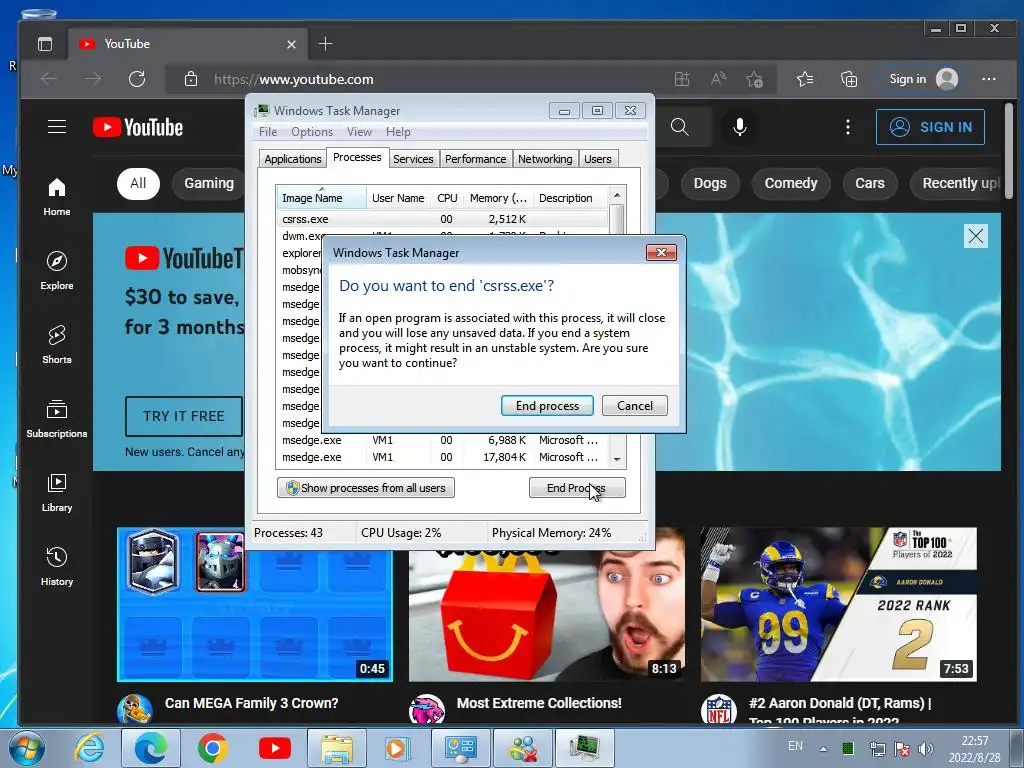Go to YouTube Home in sidebar

pos(57,197)
